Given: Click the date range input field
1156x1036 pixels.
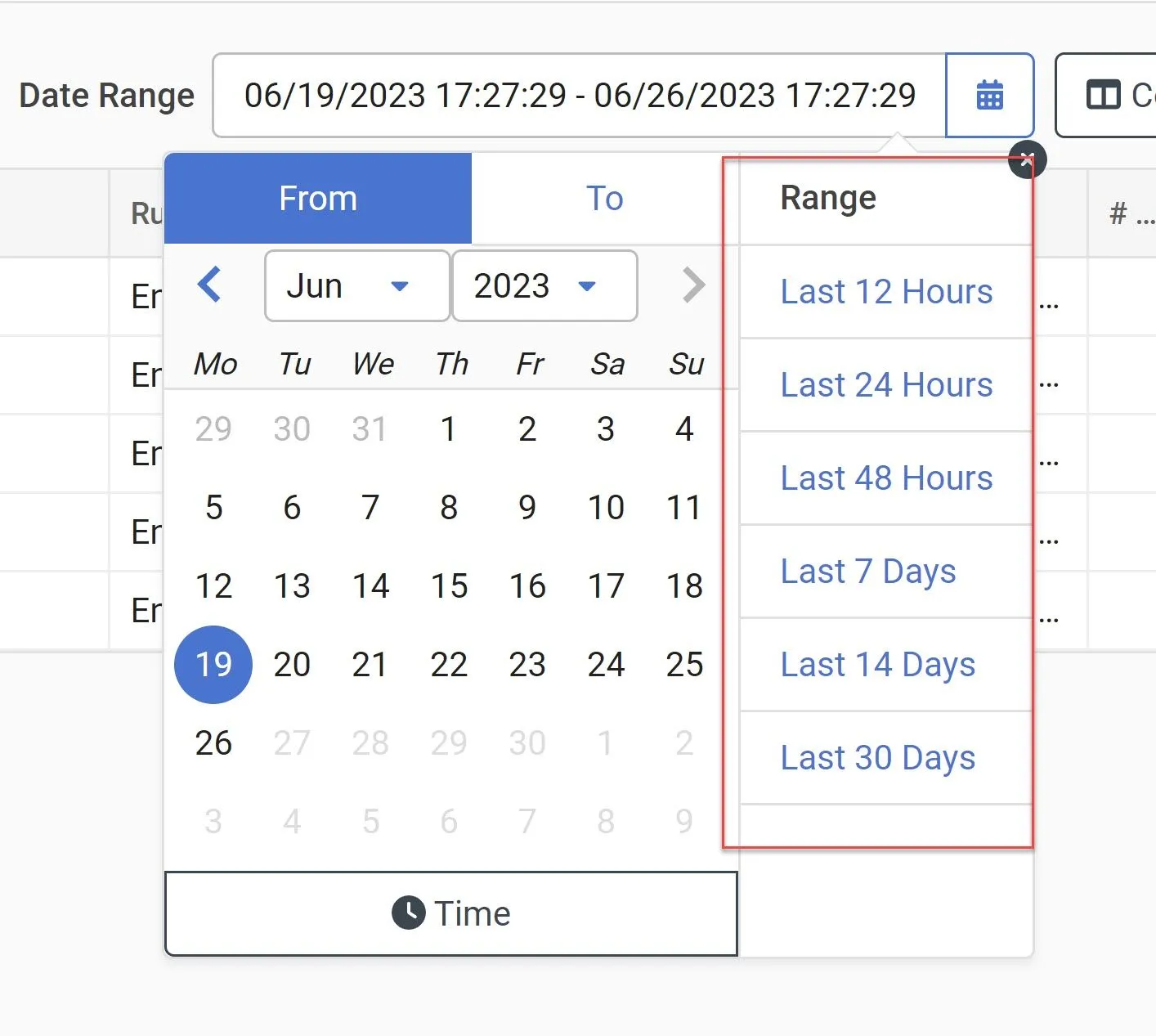Looking at the screenshot, I should [x=580, y=96].
